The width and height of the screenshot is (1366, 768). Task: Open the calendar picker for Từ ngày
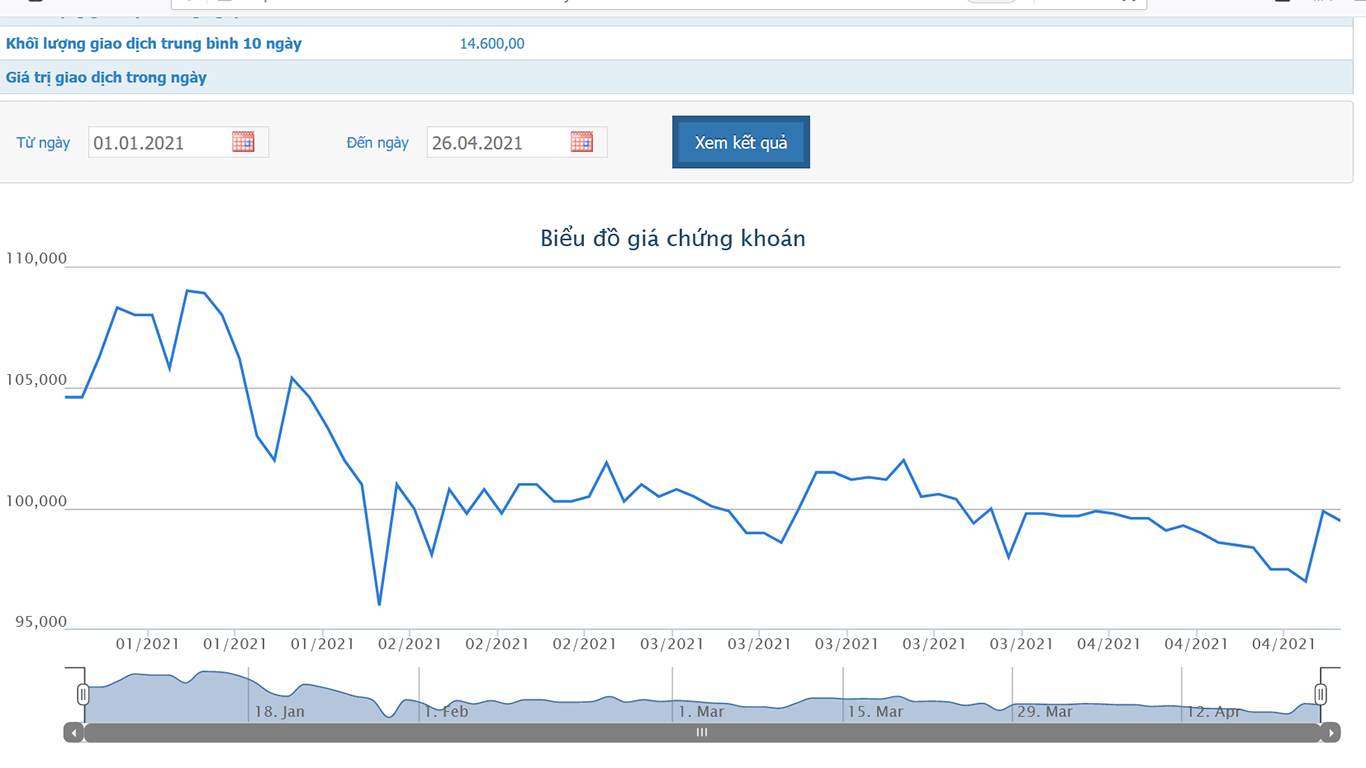243,142
